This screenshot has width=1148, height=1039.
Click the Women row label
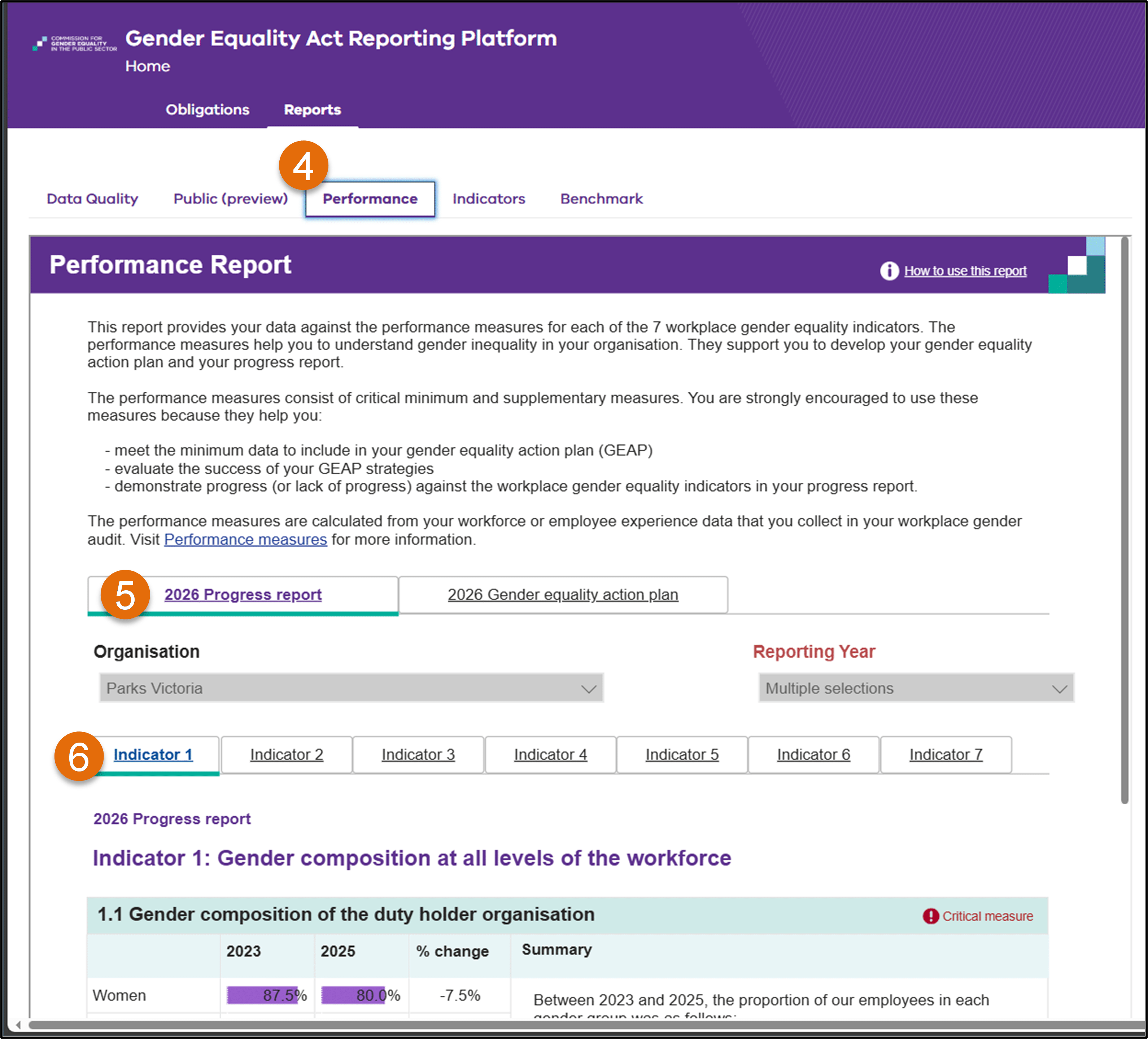click(119, 995)
